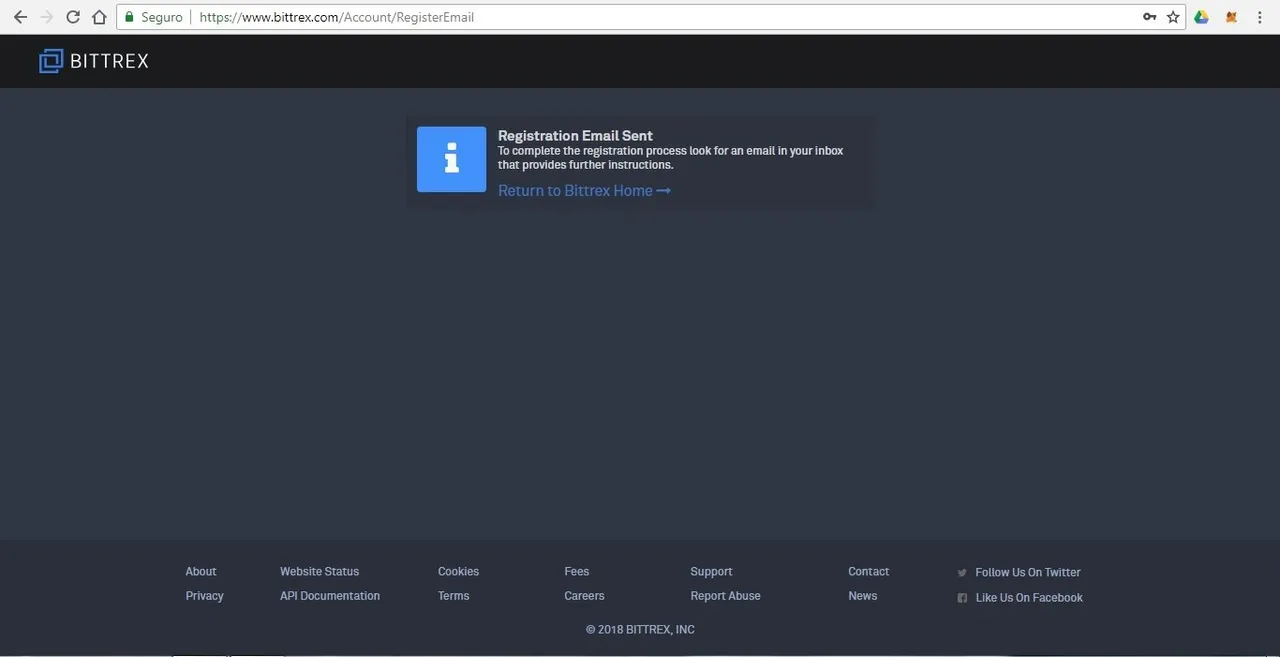Click the Return to Bittrex Home link
Screen dimensions: 1280x657
[x=584, y=191]
